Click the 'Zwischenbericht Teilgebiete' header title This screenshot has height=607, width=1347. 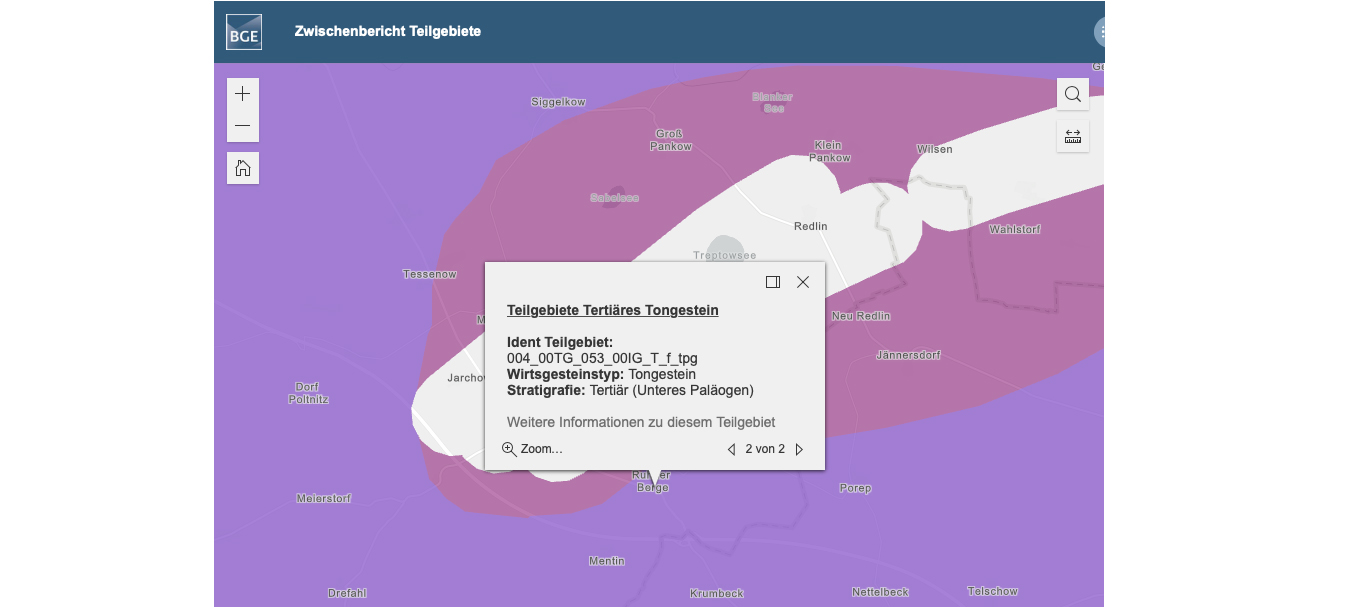[387, 31]
